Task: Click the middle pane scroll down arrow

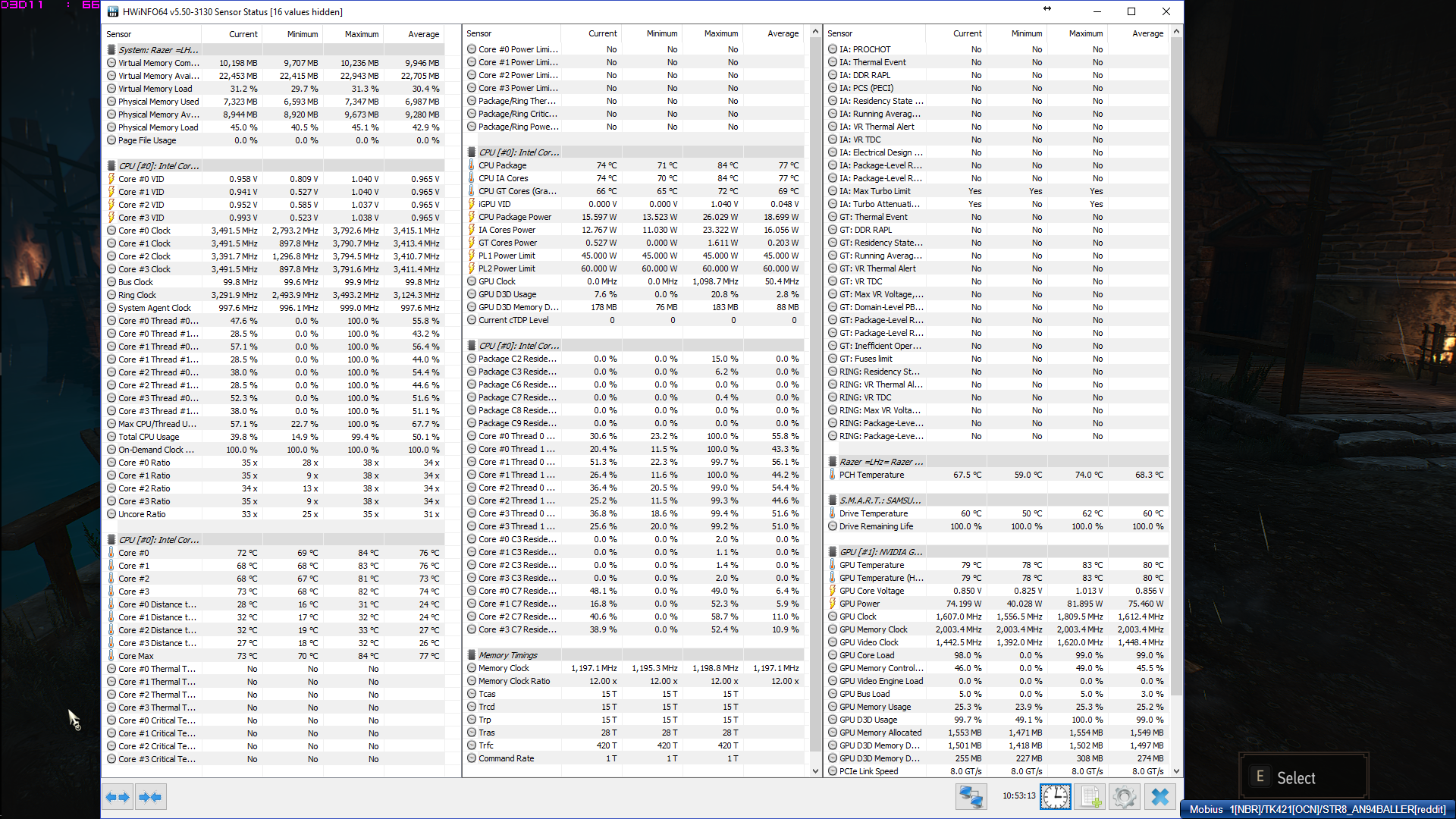Action: pyautogui.click(x=816, y=771)
